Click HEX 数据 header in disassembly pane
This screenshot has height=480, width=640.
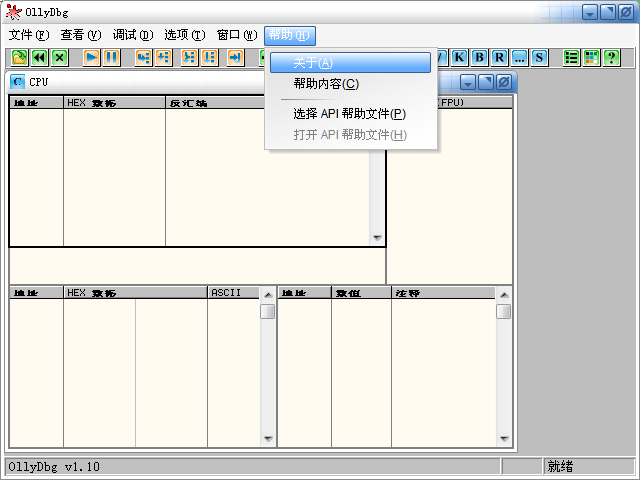click(114, 102)
